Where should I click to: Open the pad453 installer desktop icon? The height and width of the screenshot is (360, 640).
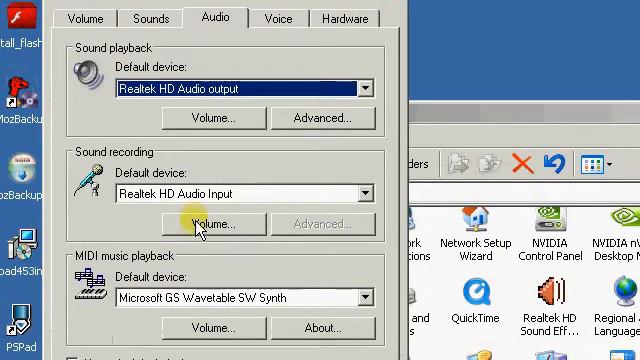[x=20, y=252]
